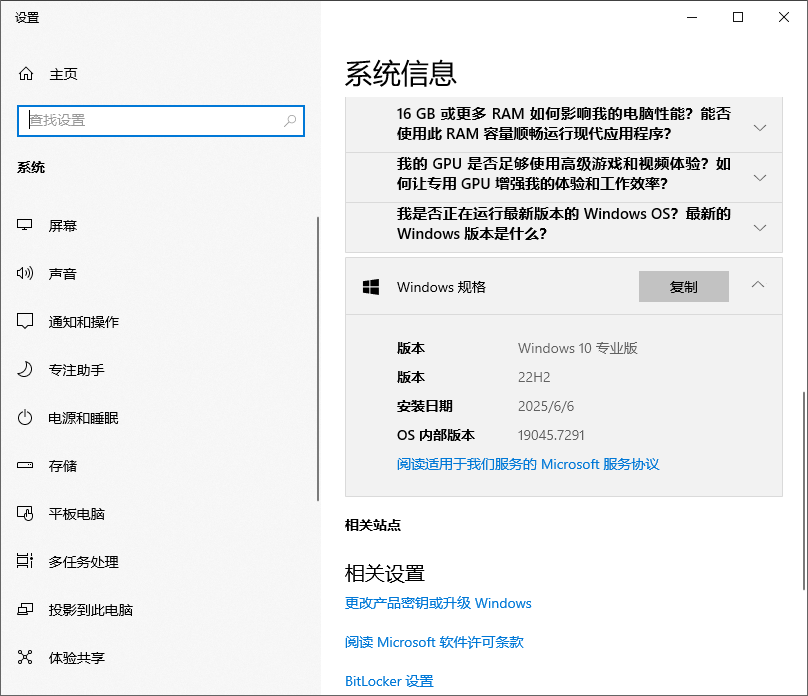
Task: Click the Tablet icon
Action: 25,513
